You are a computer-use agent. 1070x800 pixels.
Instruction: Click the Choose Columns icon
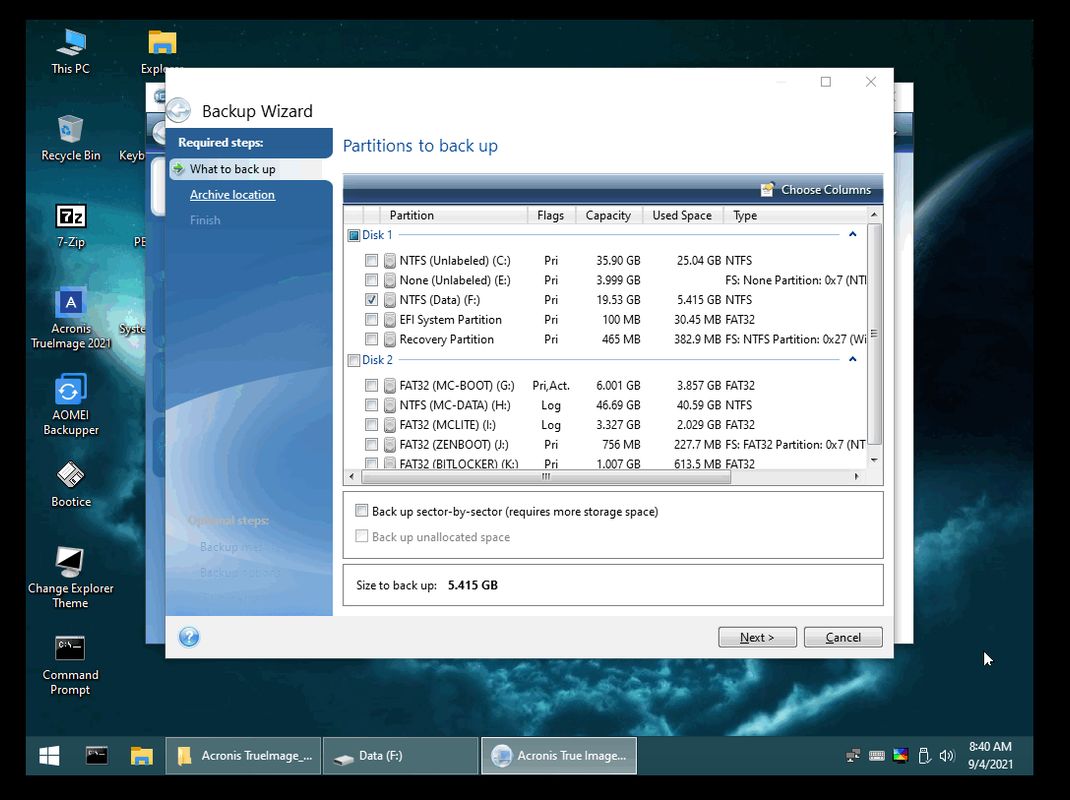(768, 189)
